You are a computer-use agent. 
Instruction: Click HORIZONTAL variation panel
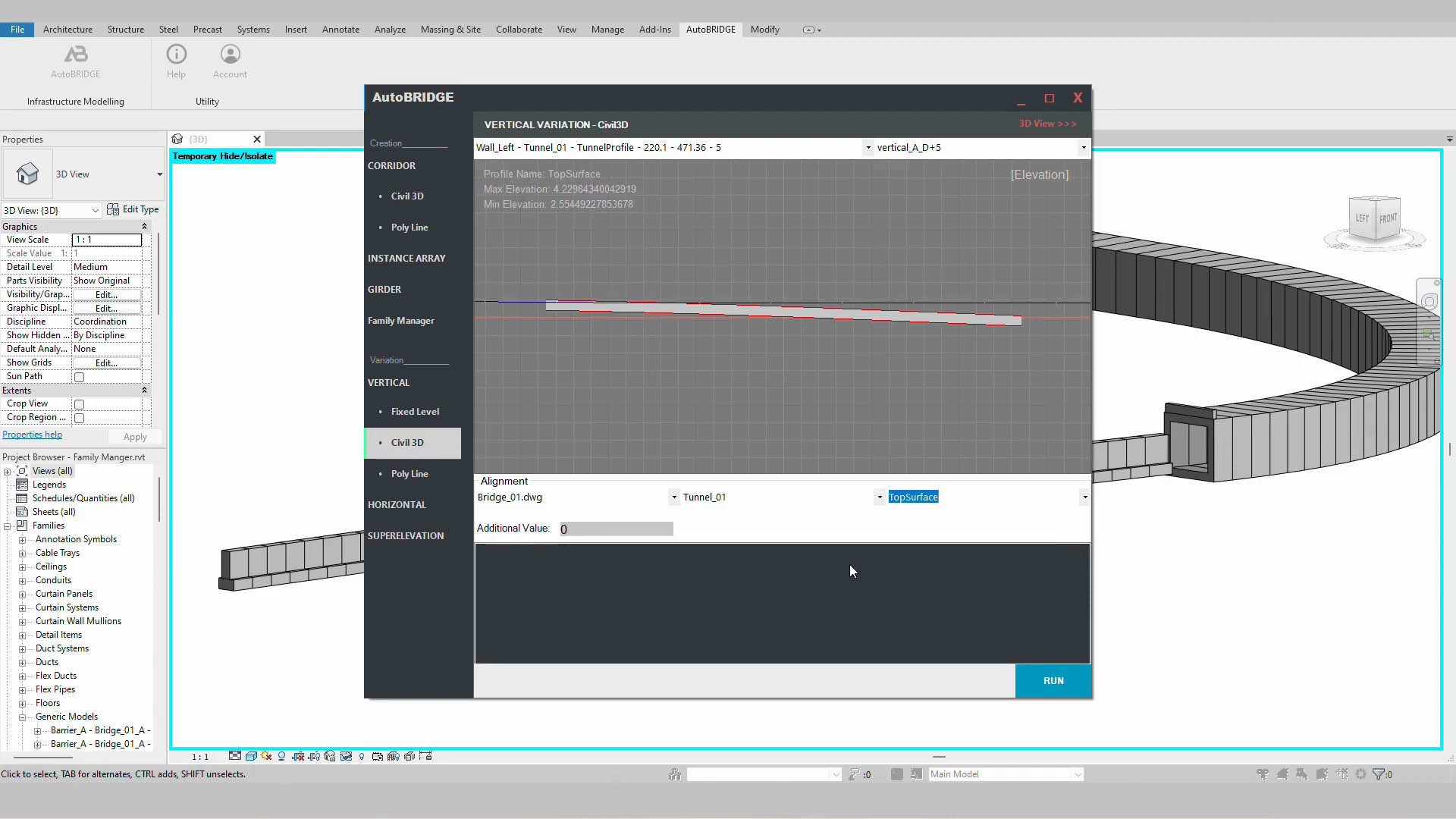397,504
